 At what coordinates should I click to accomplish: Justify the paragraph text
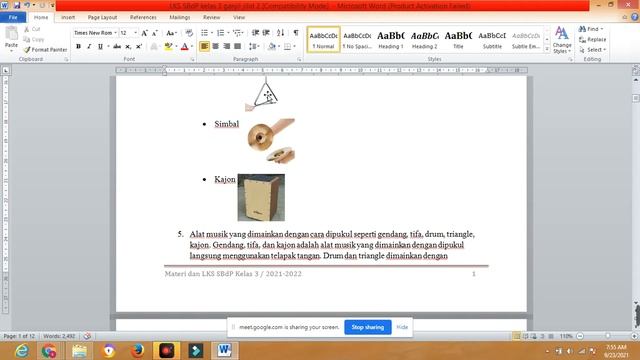[x=238, y=47]
